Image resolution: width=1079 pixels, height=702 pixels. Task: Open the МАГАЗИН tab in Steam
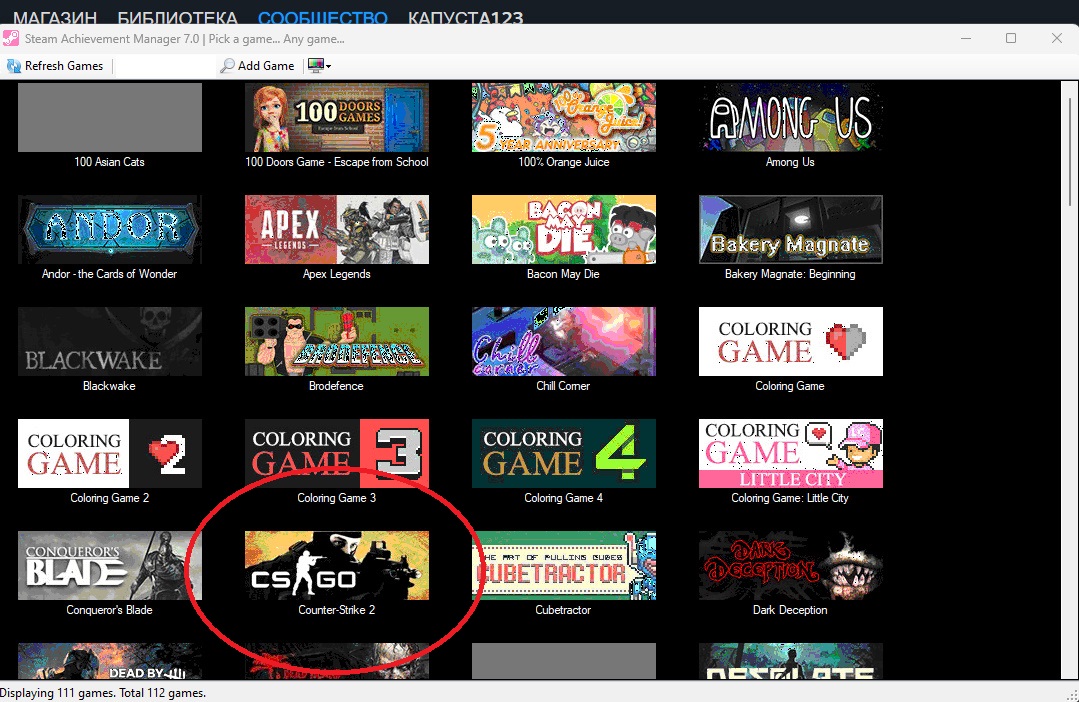pyautogui.click(x=55, y=18)
